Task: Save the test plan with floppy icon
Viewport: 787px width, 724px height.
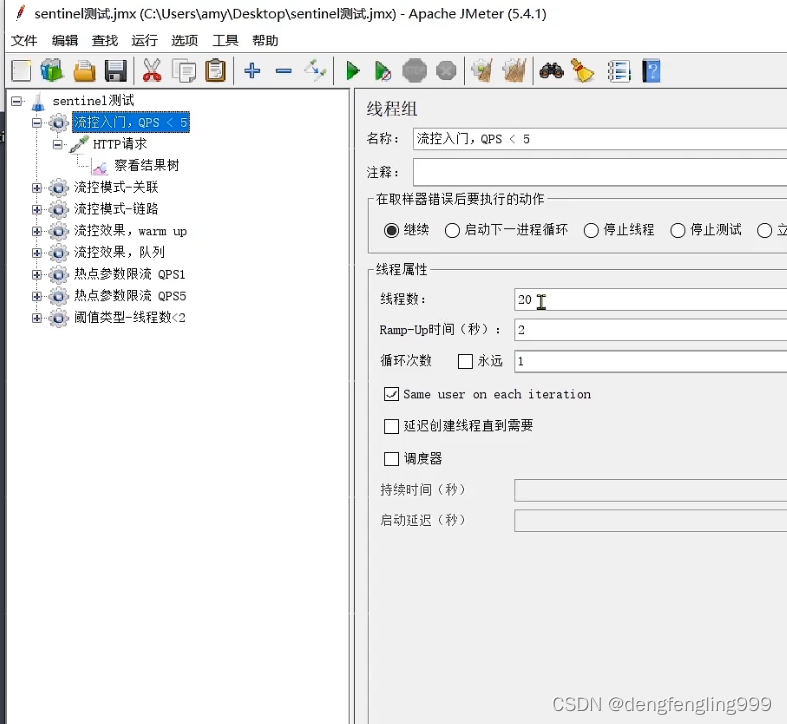Action: tap(116, 71)
